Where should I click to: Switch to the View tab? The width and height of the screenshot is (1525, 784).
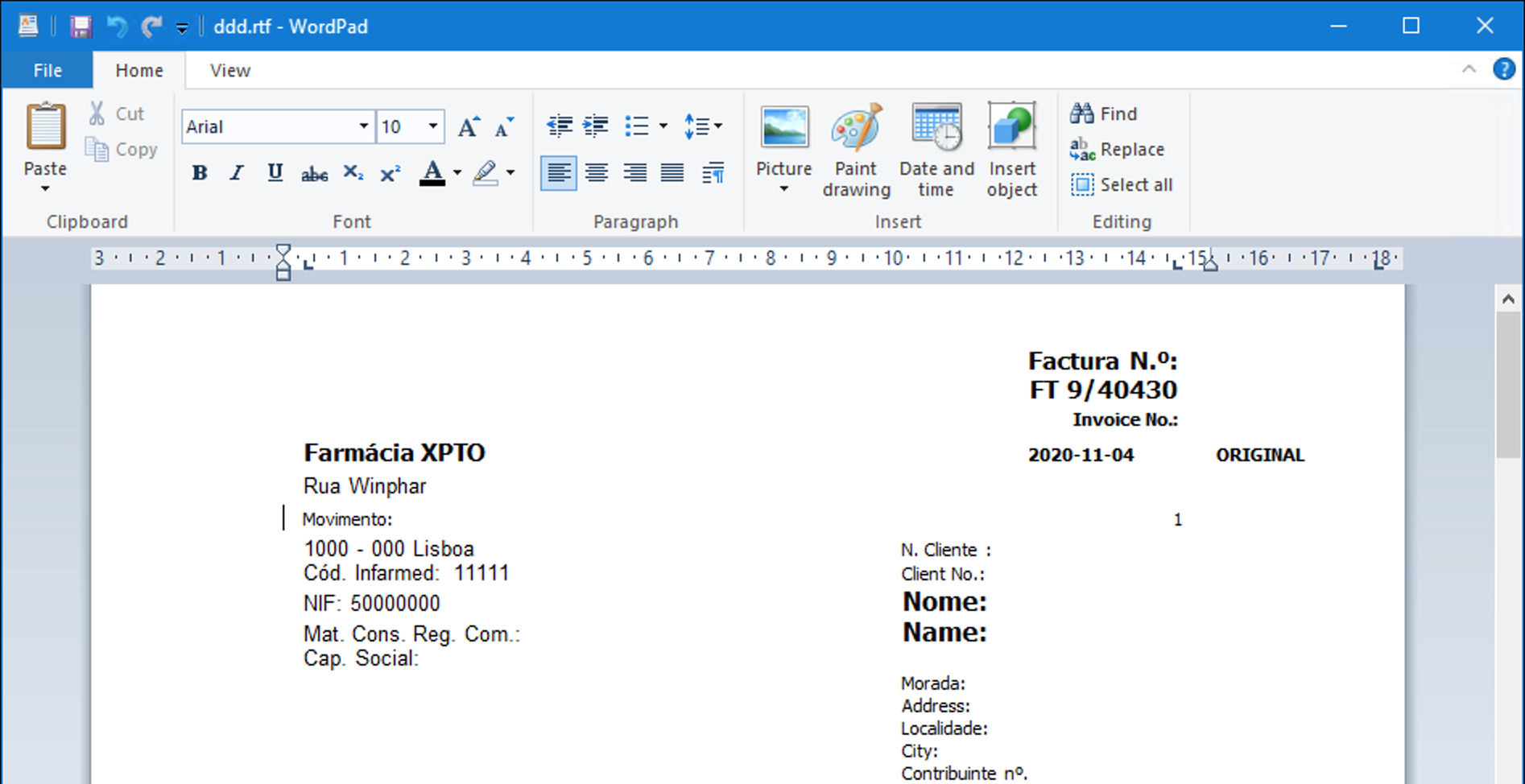(230, 71)
